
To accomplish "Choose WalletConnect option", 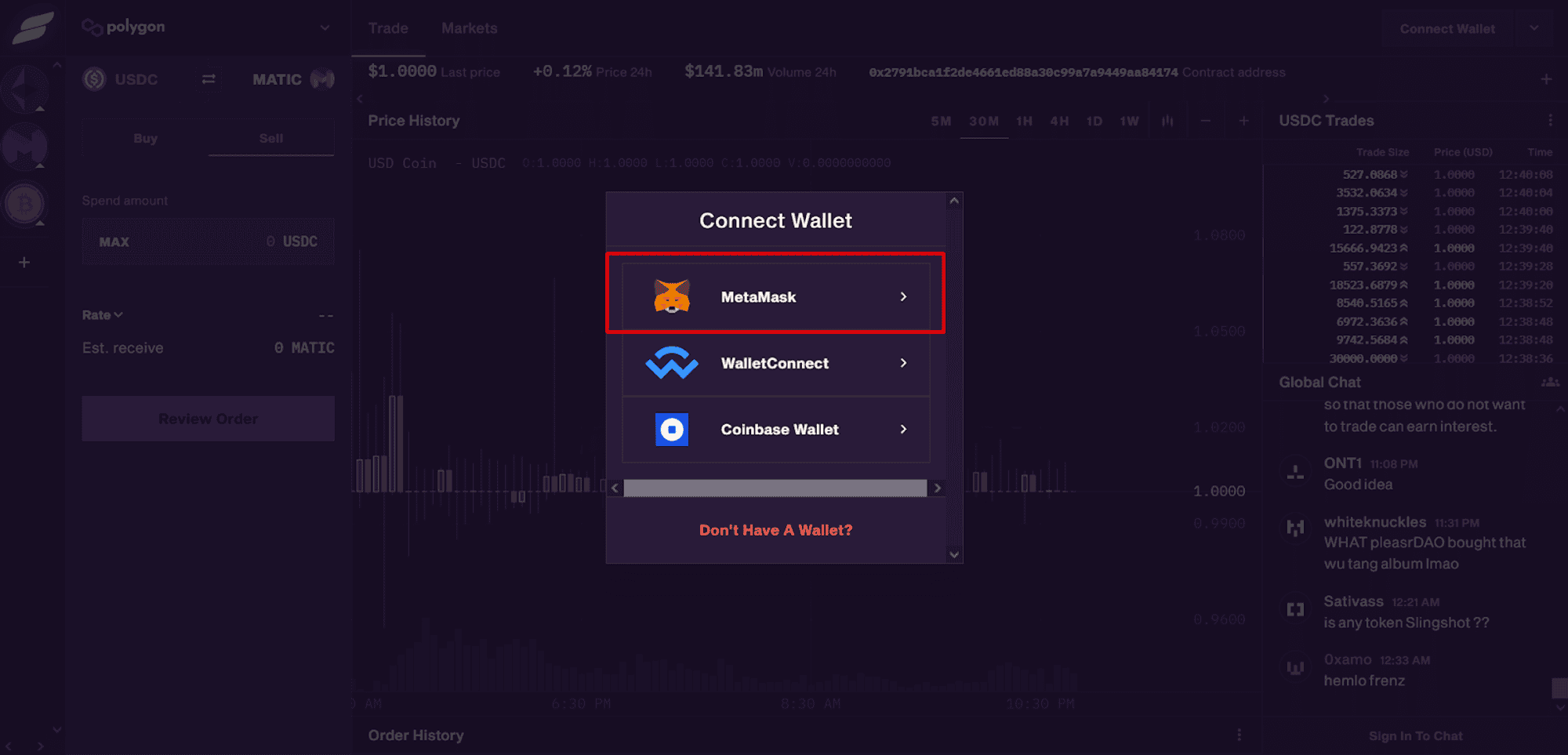I will click(775, 363).
